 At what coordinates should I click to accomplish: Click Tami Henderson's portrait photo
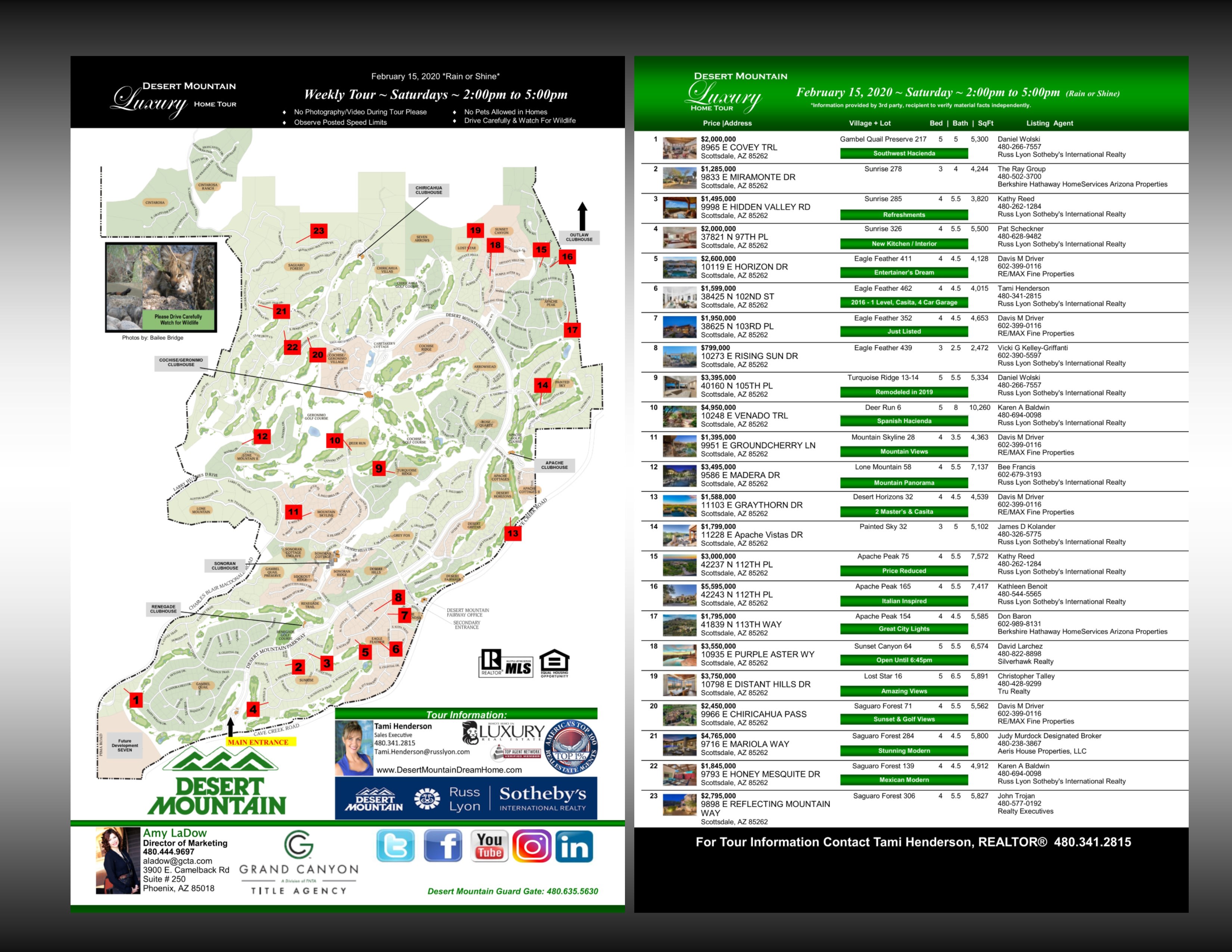[354, 749]
